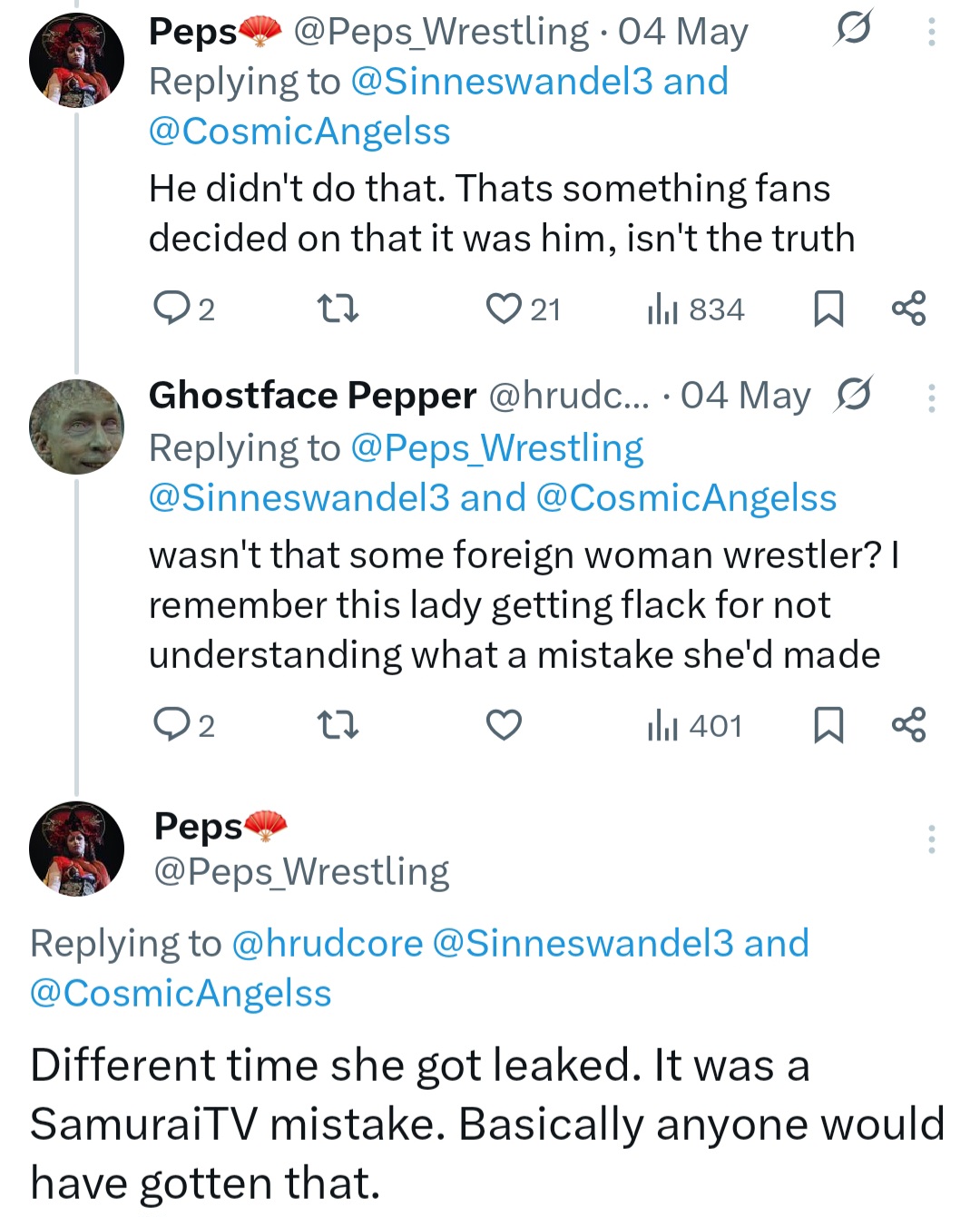Open more options on Peps' top tweet
The width and height of the screenshot is (980, 1217).
931,32
